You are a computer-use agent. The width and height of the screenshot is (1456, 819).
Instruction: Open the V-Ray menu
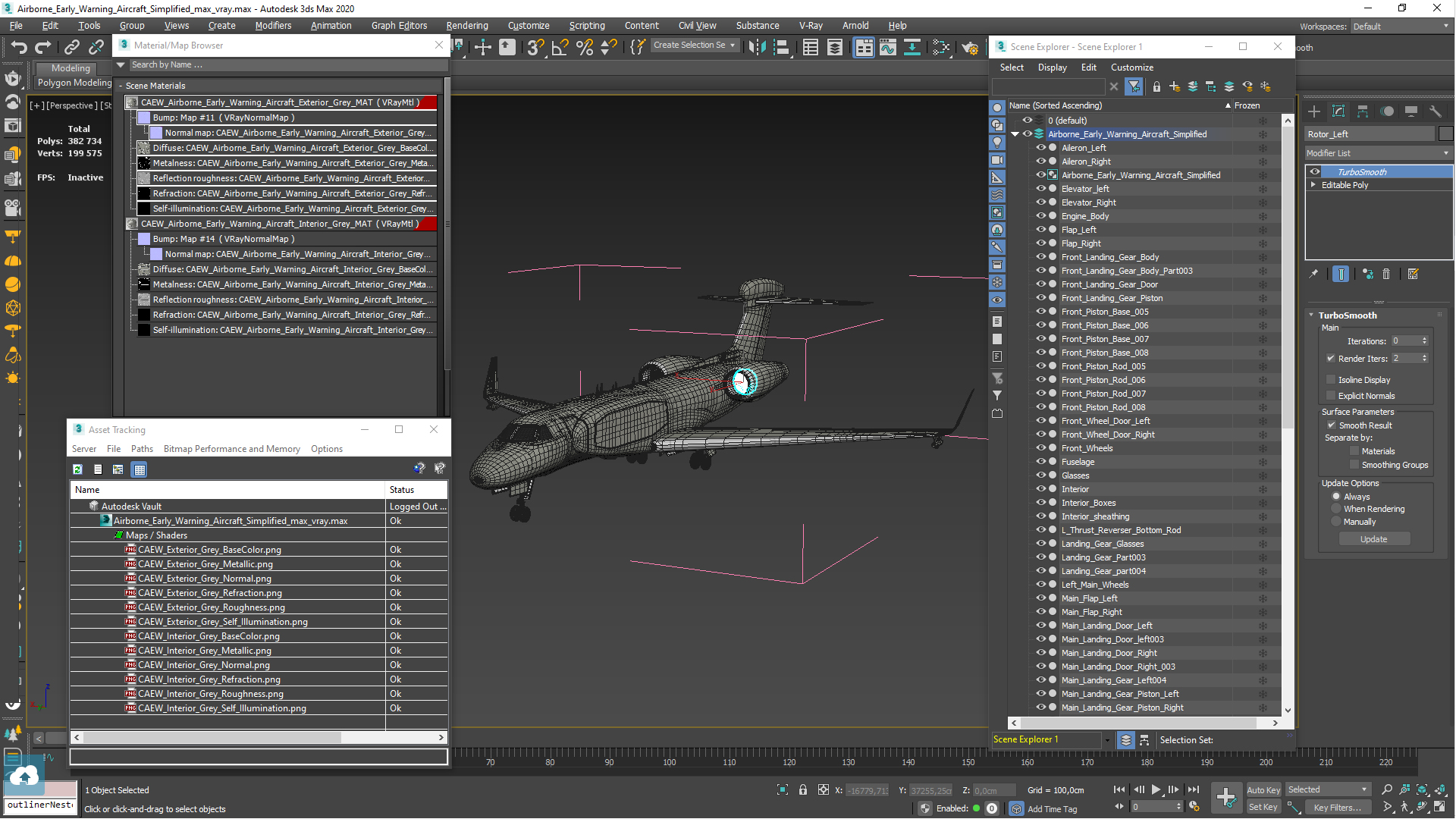point(811,25)
